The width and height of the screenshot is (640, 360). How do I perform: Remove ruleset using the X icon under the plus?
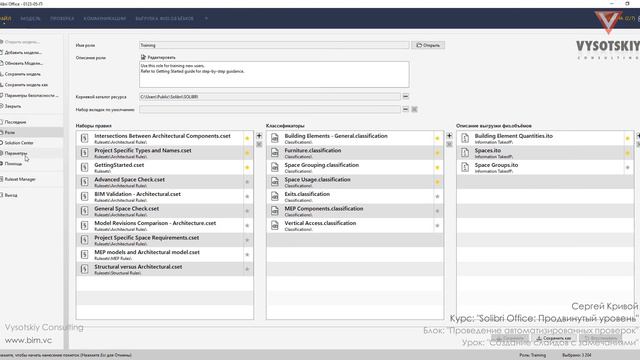pyautogui.click(x=259, y=144)
